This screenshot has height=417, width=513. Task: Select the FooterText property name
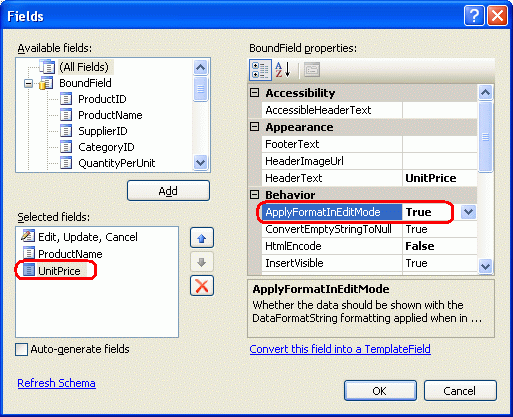coord(332,144)
